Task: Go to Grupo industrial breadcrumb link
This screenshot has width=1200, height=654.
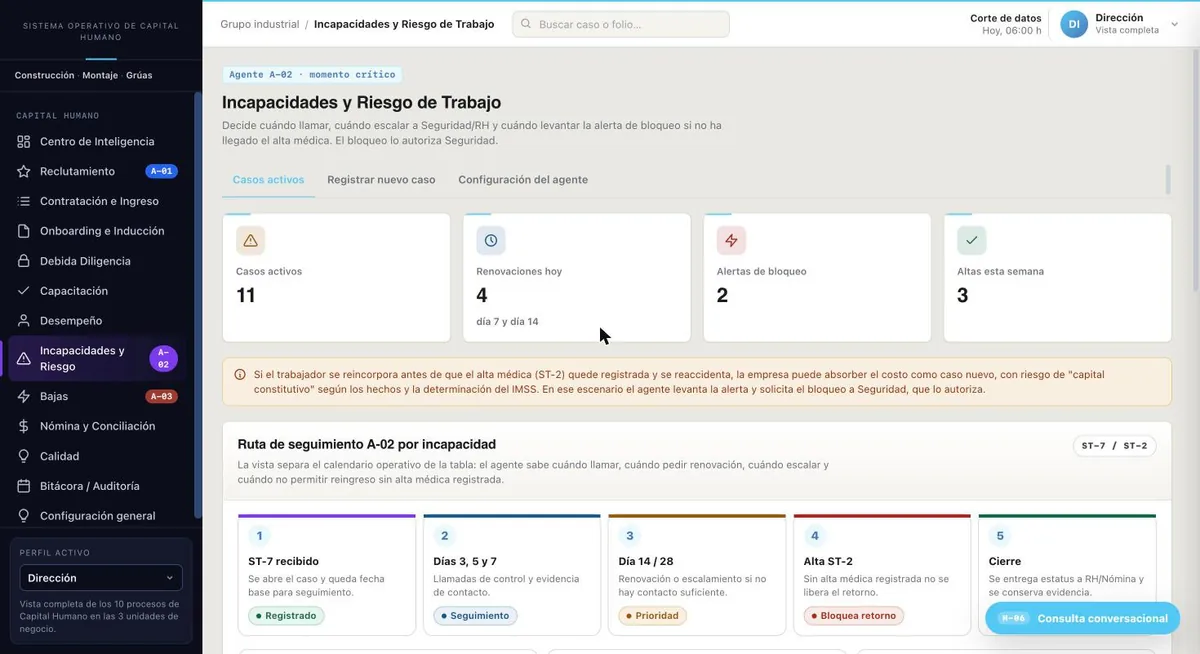Action: click(259, 24)
